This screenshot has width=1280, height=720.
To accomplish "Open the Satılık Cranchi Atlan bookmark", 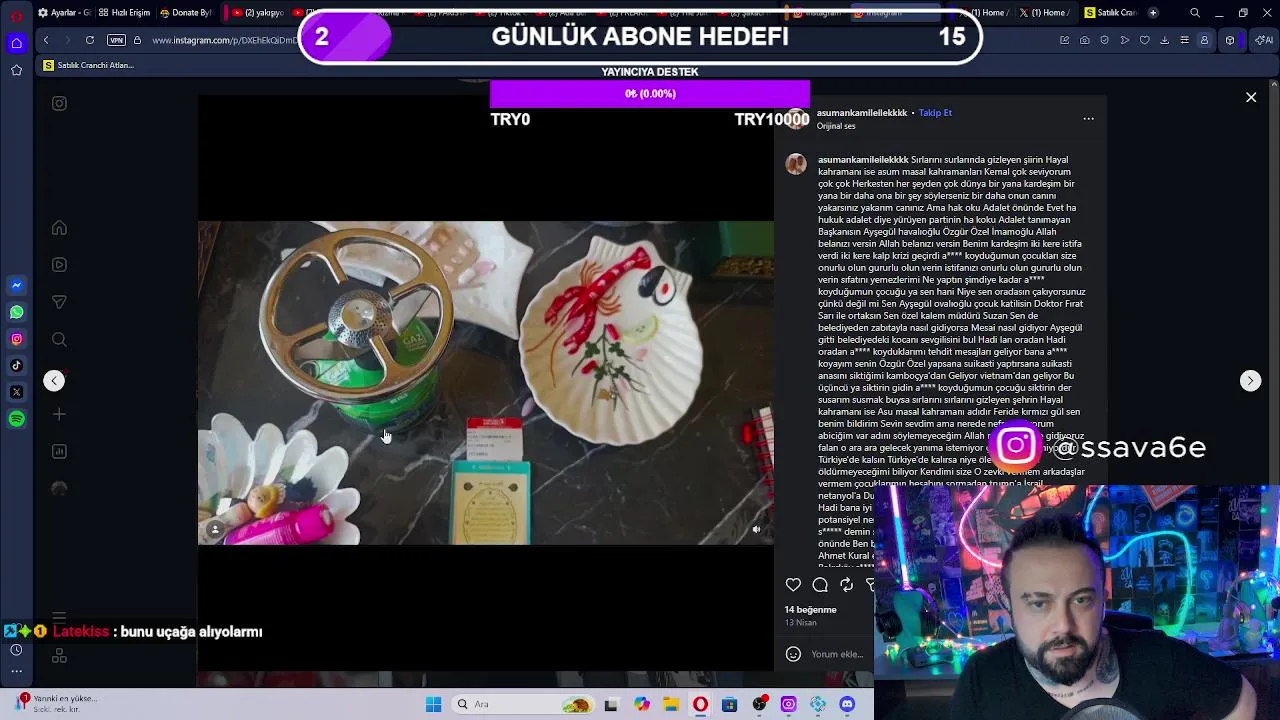I will [88, 65].
